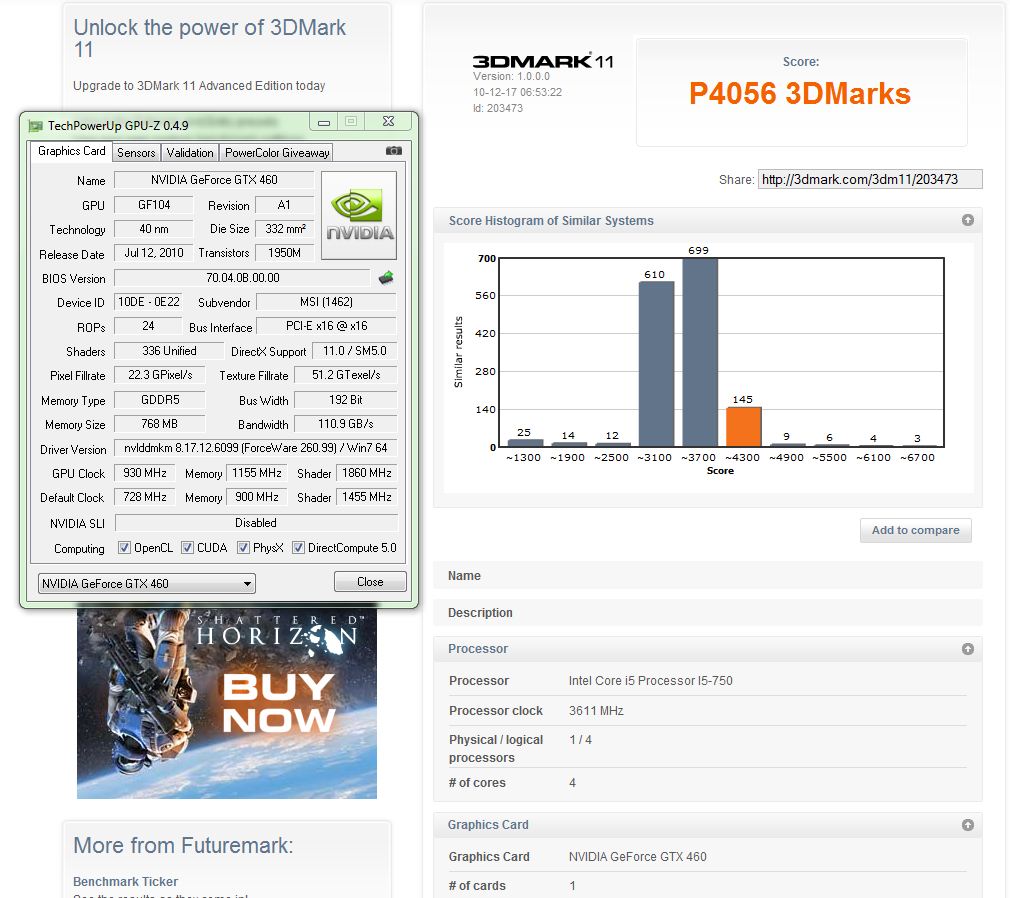Click the NVIDIA logo in GPU-Z
This screenshot has height=898, width=1010.
(359, 215)
